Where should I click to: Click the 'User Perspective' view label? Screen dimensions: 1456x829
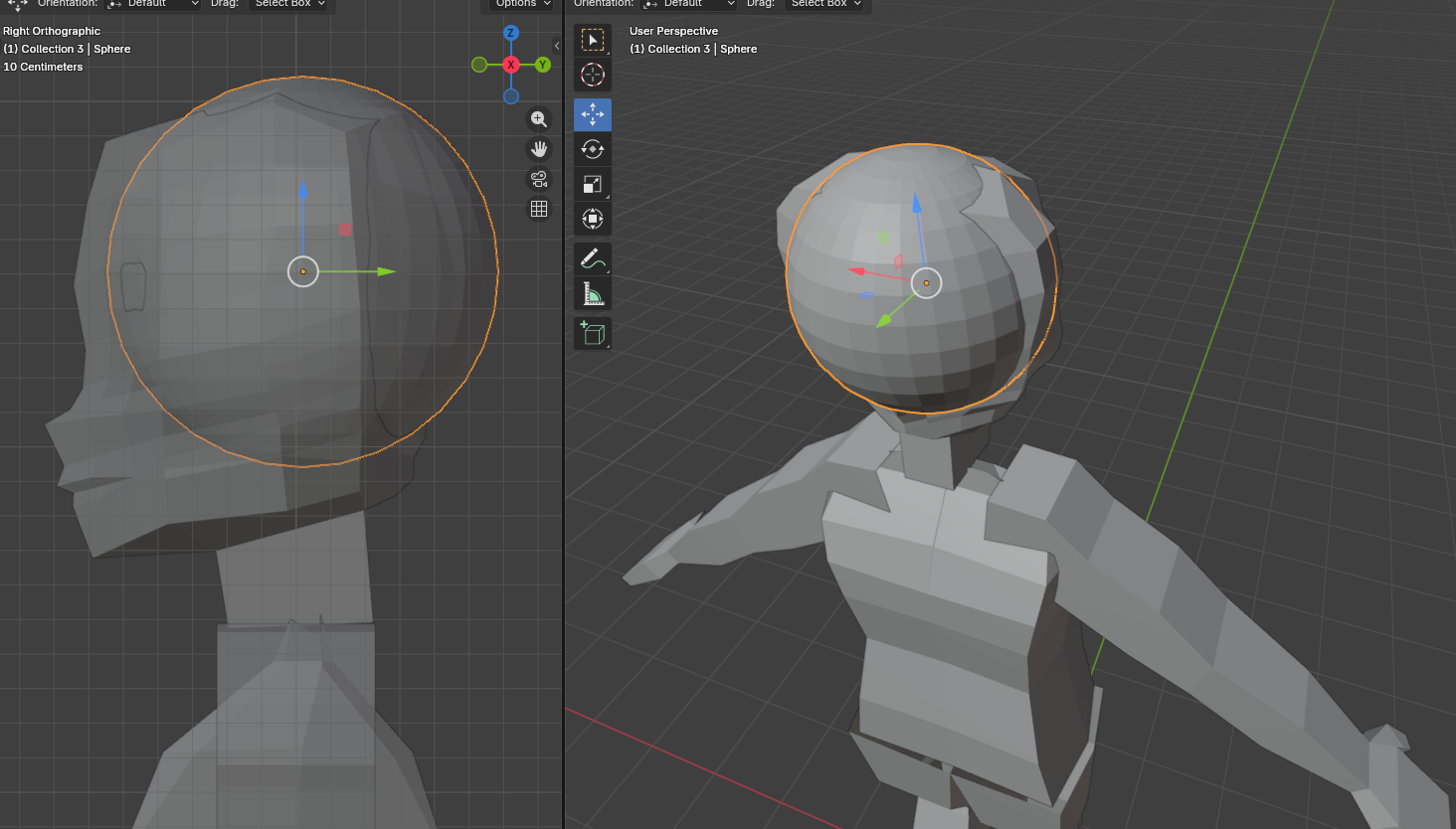tap(673, 31)
